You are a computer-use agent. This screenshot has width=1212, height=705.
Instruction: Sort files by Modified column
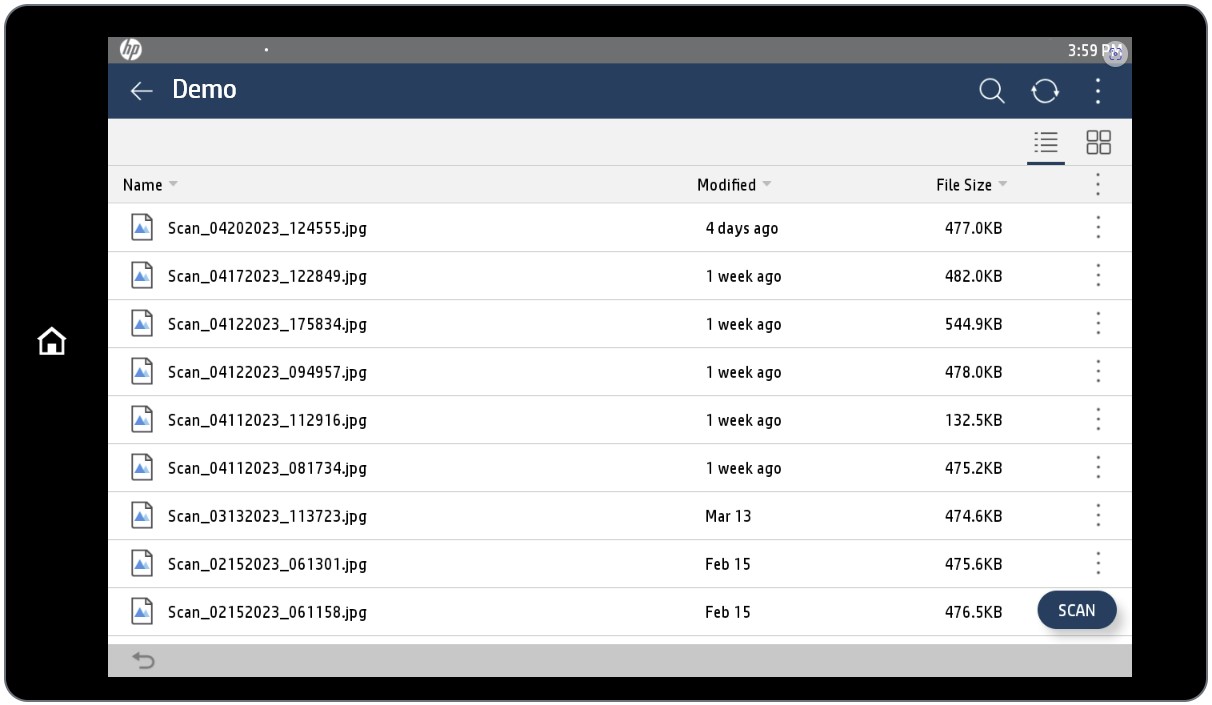(734, 185)
